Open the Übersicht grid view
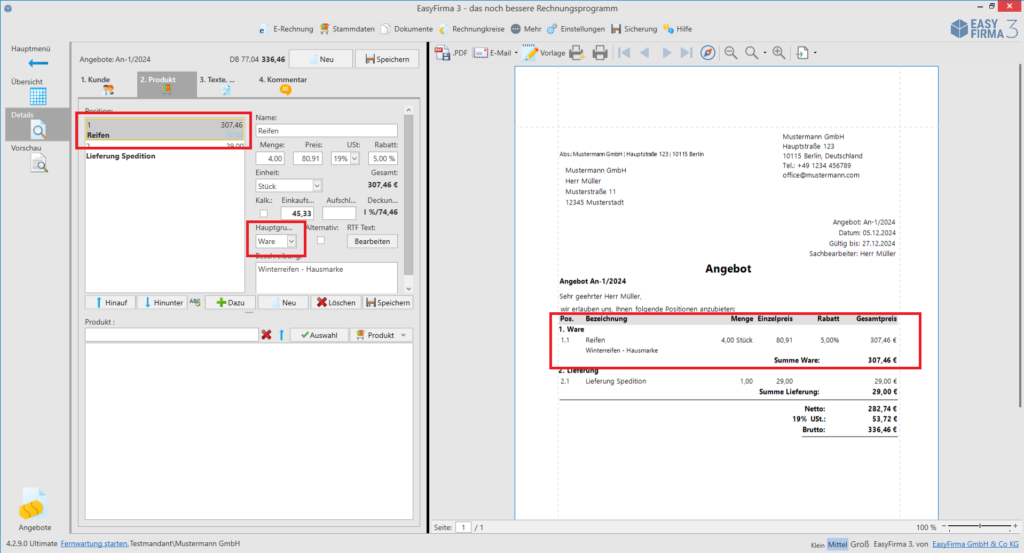The height and width of the screenshot is (553, 1024). pyautogui.click(x=38, y=96)
